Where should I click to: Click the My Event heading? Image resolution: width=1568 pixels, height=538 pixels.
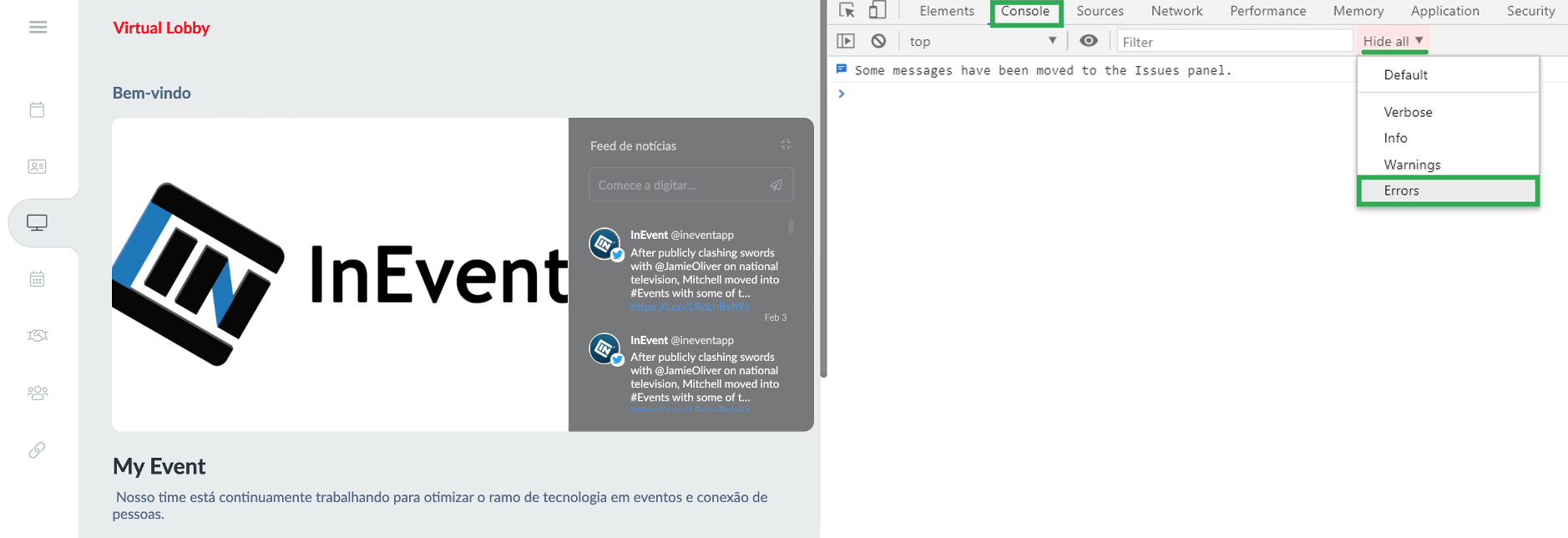click(x=159, y=466)
